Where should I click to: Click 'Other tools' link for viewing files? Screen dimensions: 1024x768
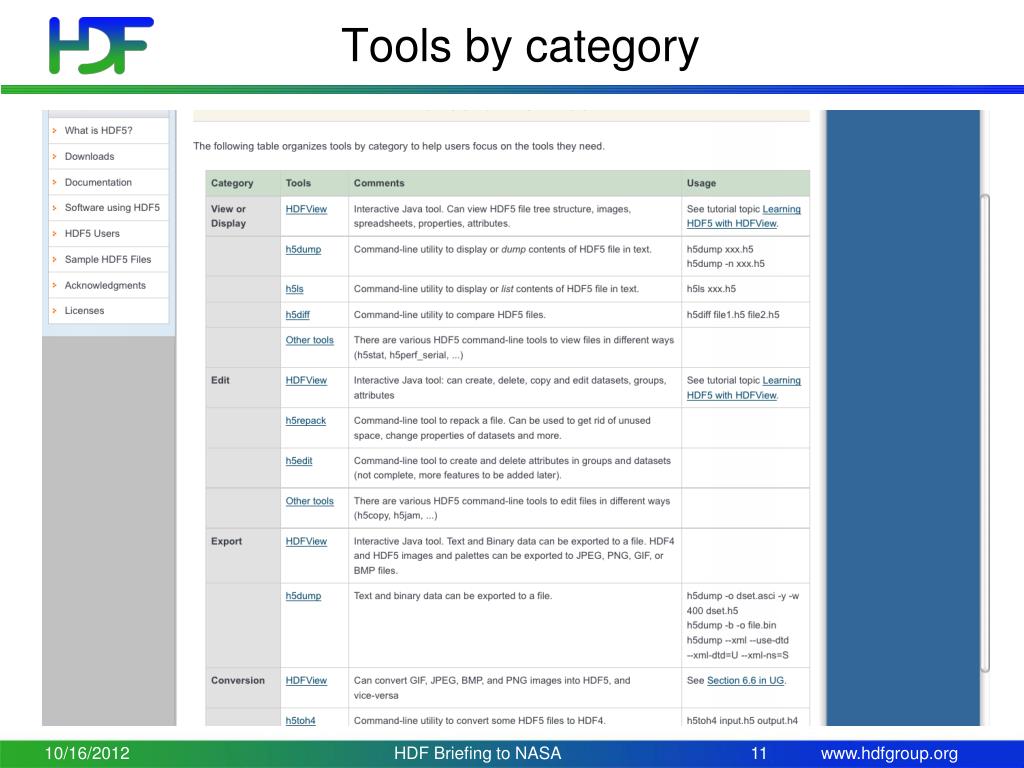point(310,340)
